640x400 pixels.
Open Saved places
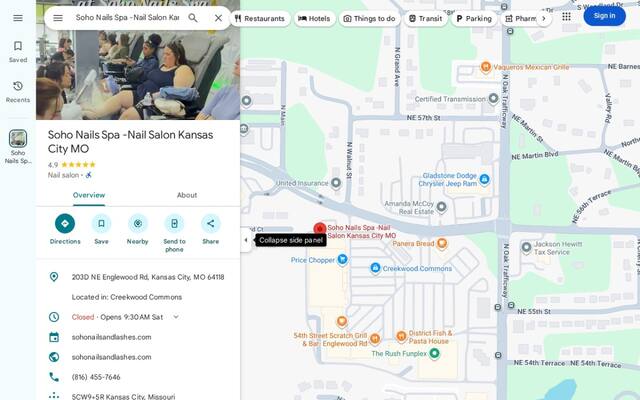(18, 51)
